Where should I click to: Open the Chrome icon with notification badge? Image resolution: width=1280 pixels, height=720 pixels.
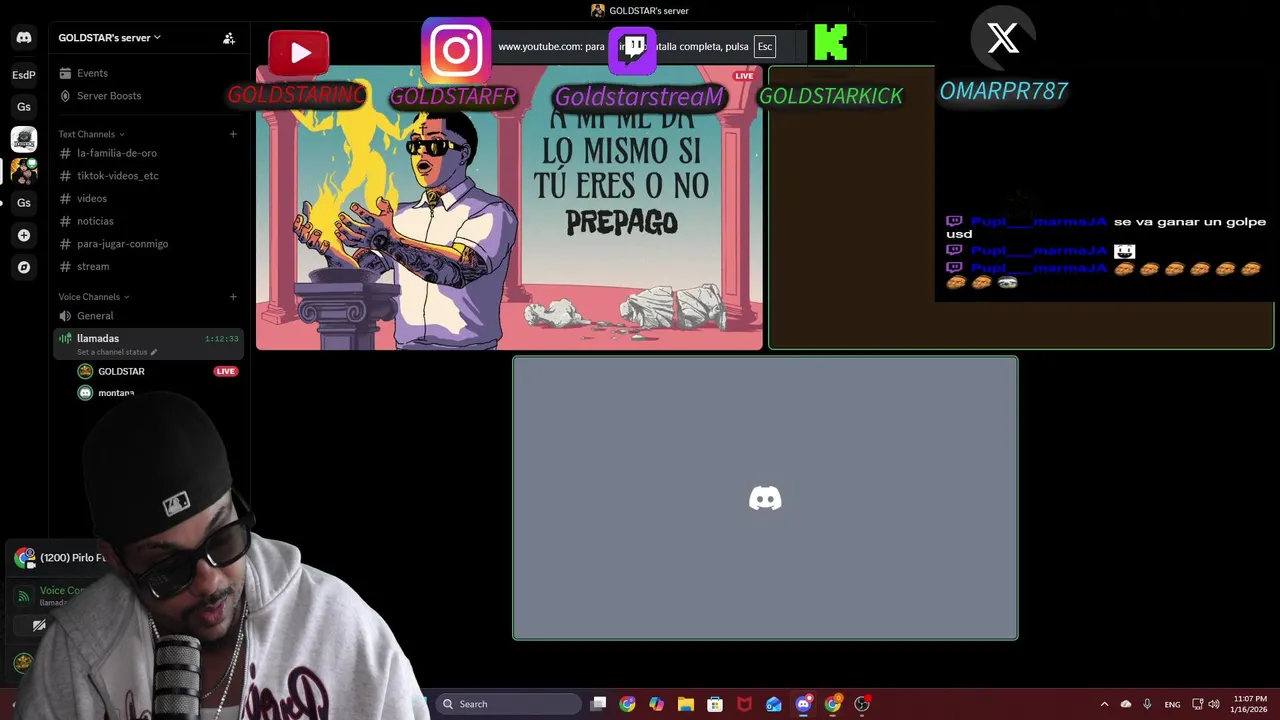point(833,704)
